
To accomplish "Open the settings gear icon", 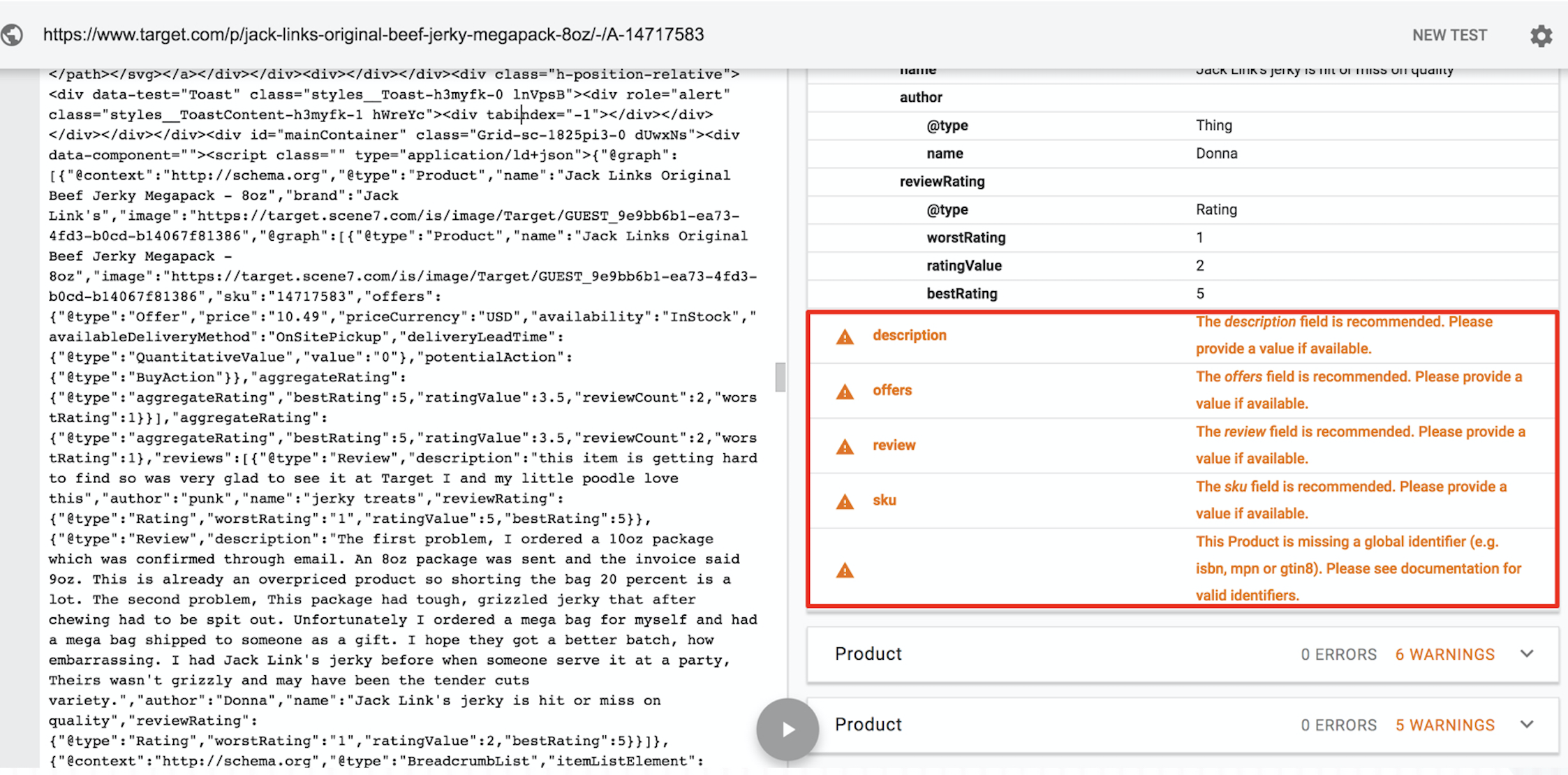I will [1541, 36].
